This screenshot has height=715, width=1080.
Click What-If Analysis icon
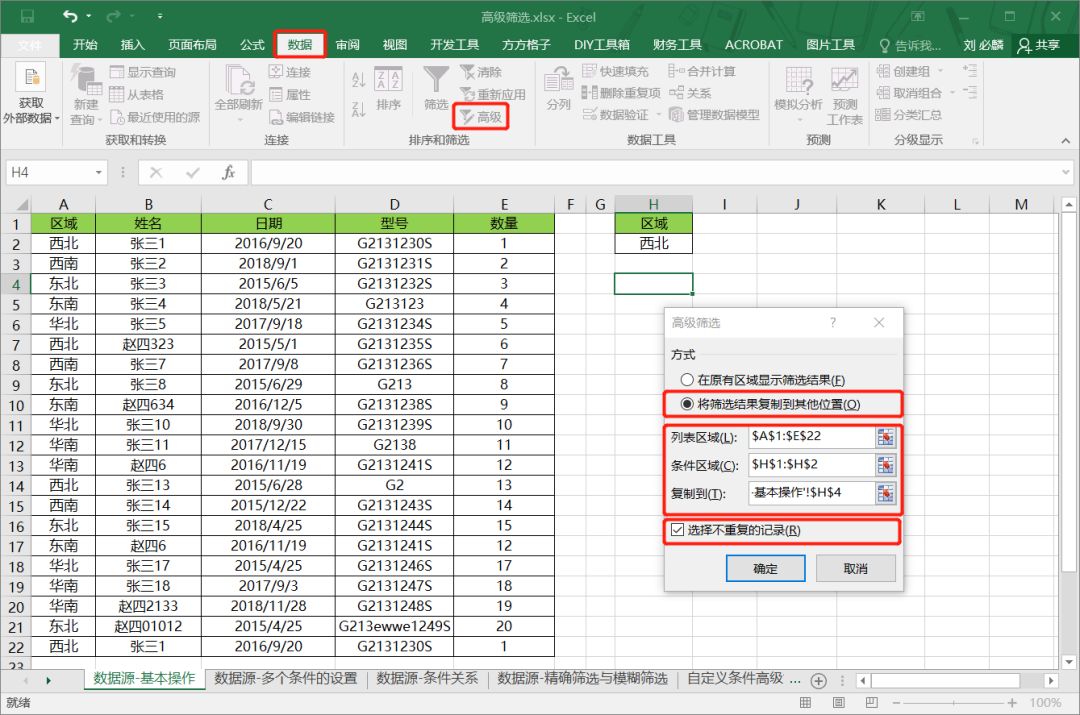(x=798, y=79)
